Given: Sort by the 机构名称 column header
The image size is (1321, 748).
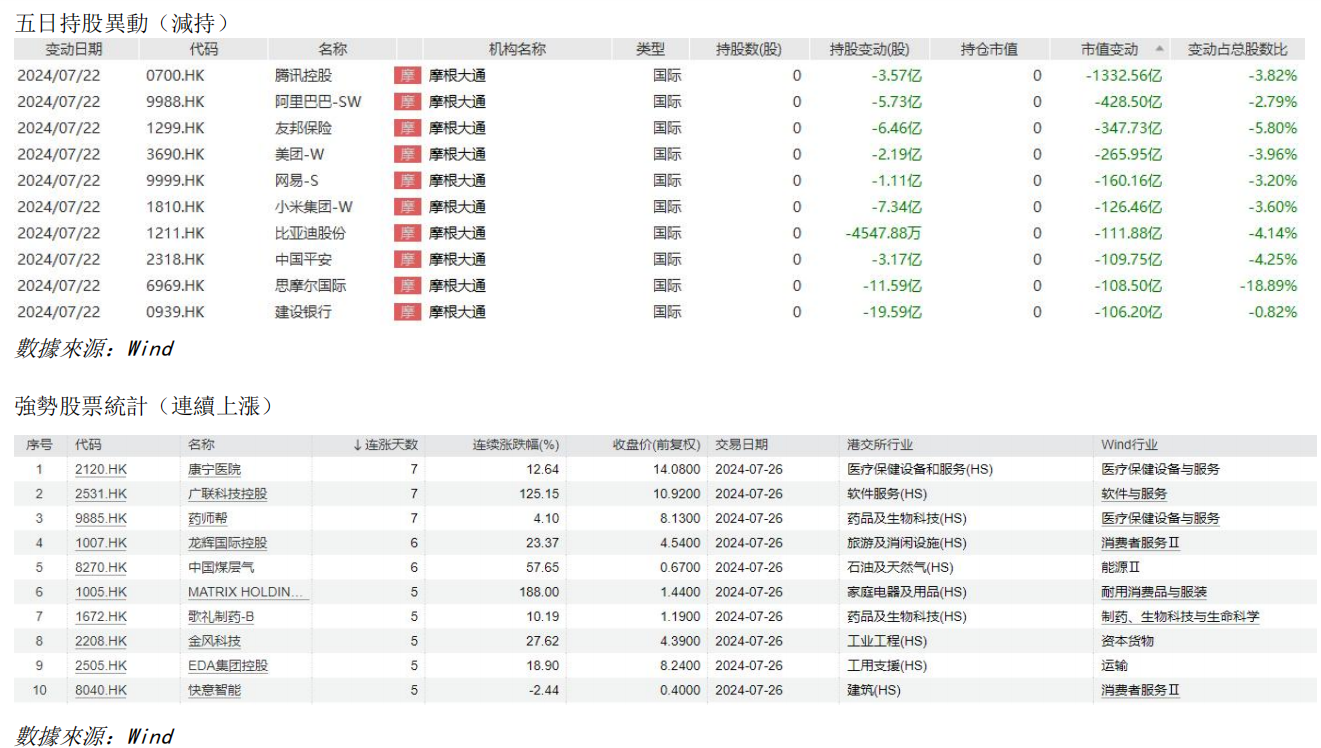Looking at the screenshot, I should [517, 49].
